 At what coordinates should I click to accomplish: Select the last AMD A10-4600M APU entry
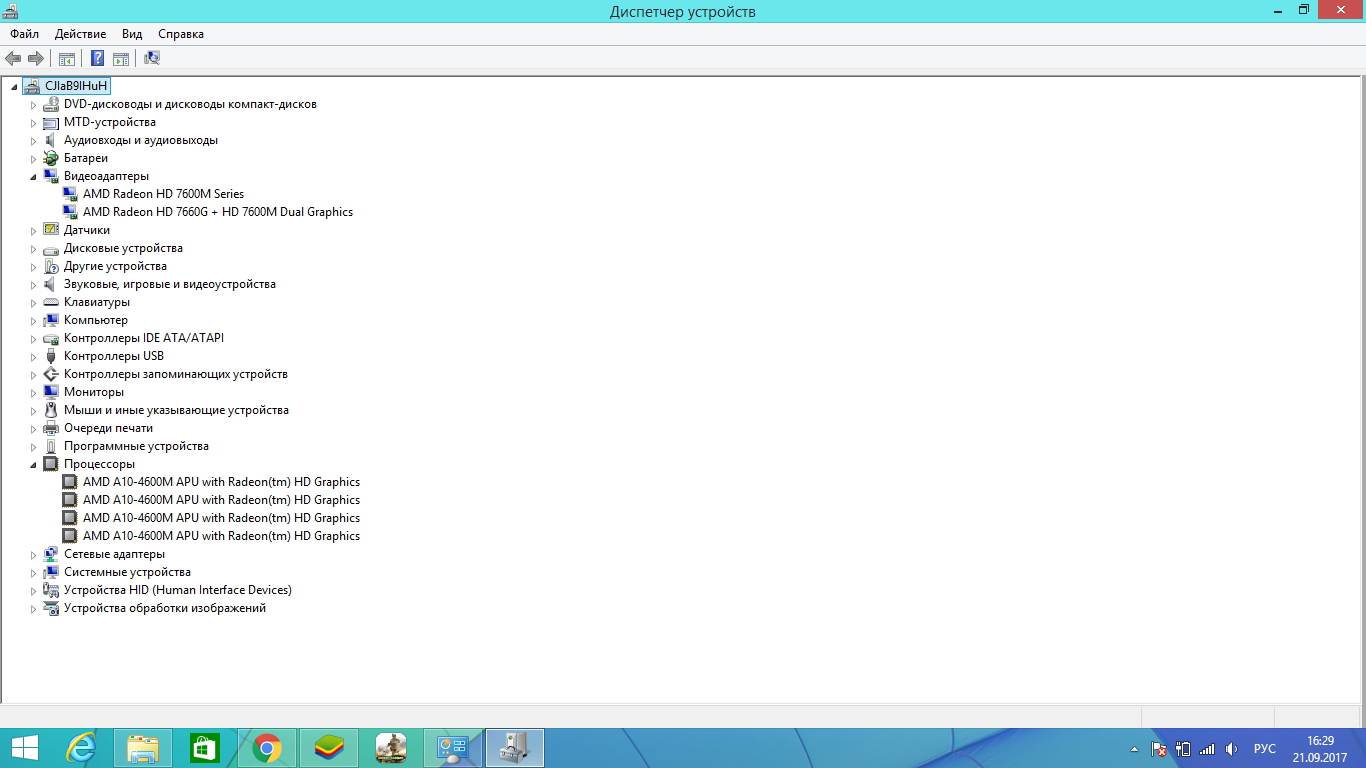(221, 536)
